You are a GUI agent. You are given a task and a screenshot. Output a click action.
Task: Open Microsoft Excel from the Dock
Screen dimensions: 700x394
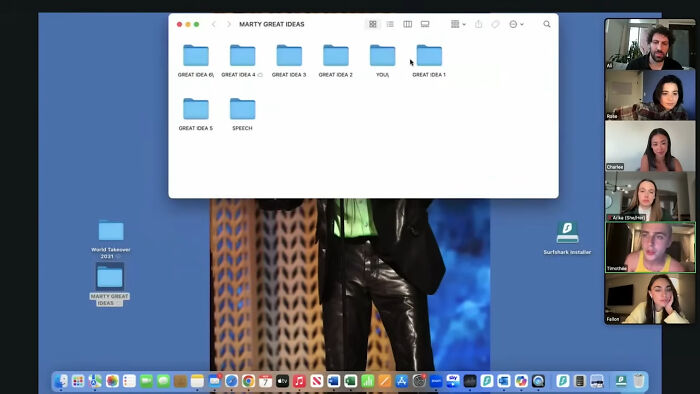point(350,381)
